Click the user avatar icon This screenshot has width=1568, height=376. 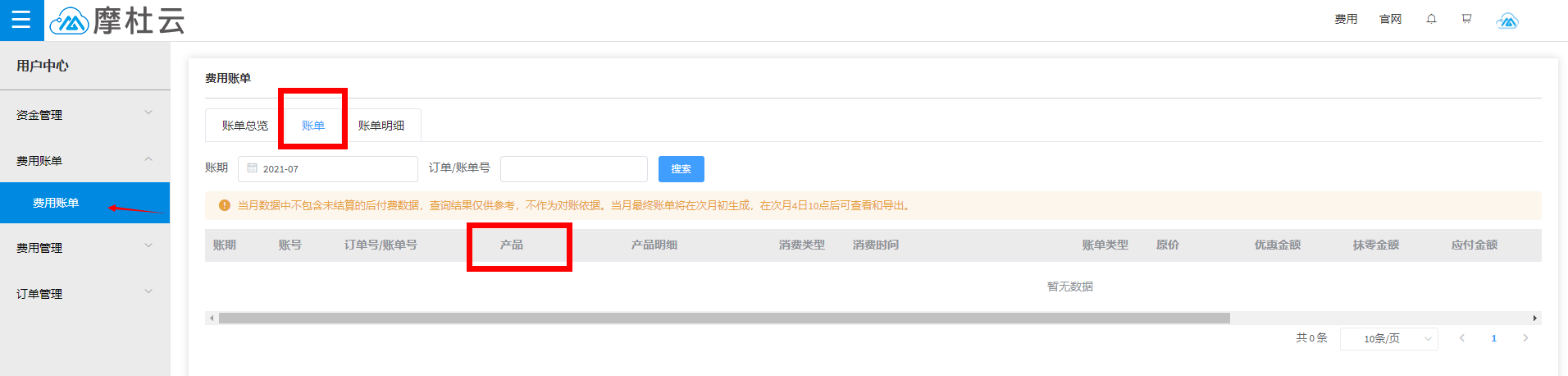[1506, 21]
